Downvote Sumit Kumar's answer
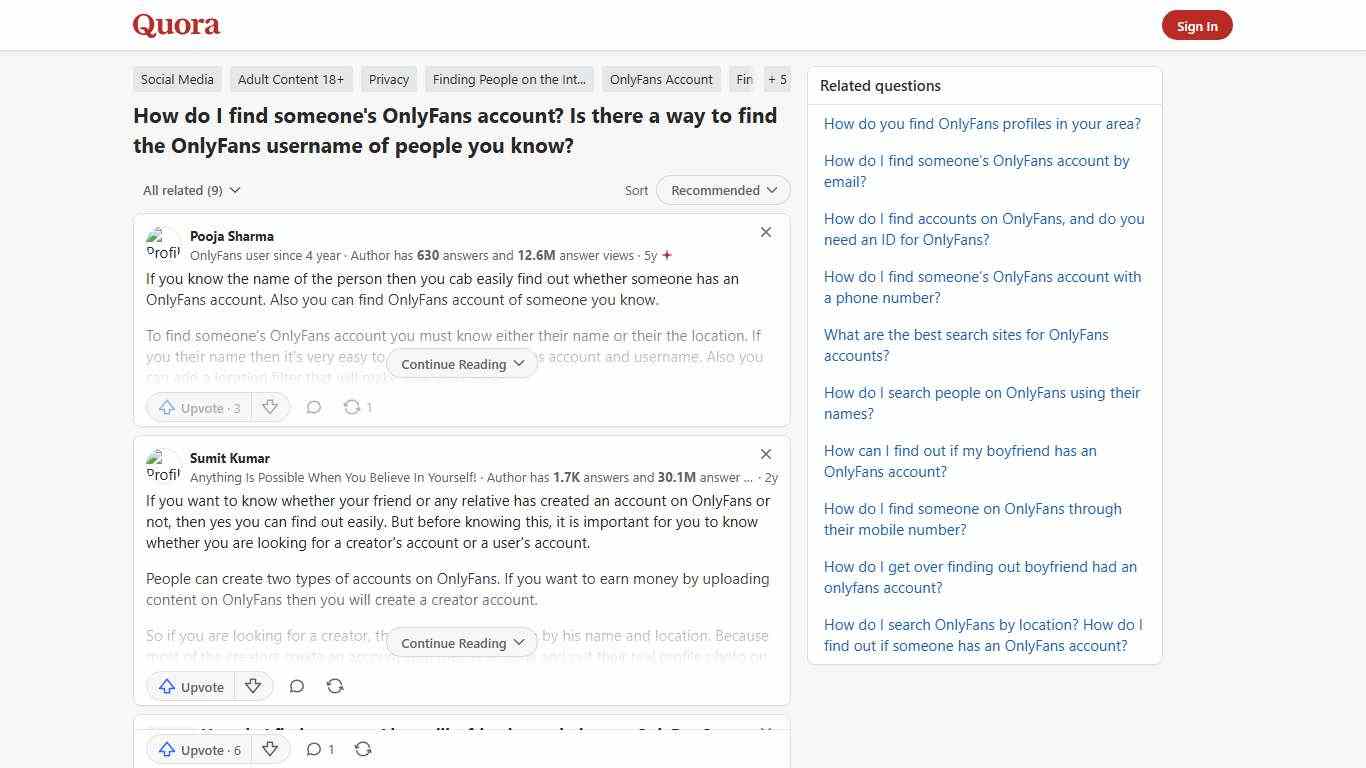Image resolution: width=1366 pixels, height=768 pixels. click(253, 686)
